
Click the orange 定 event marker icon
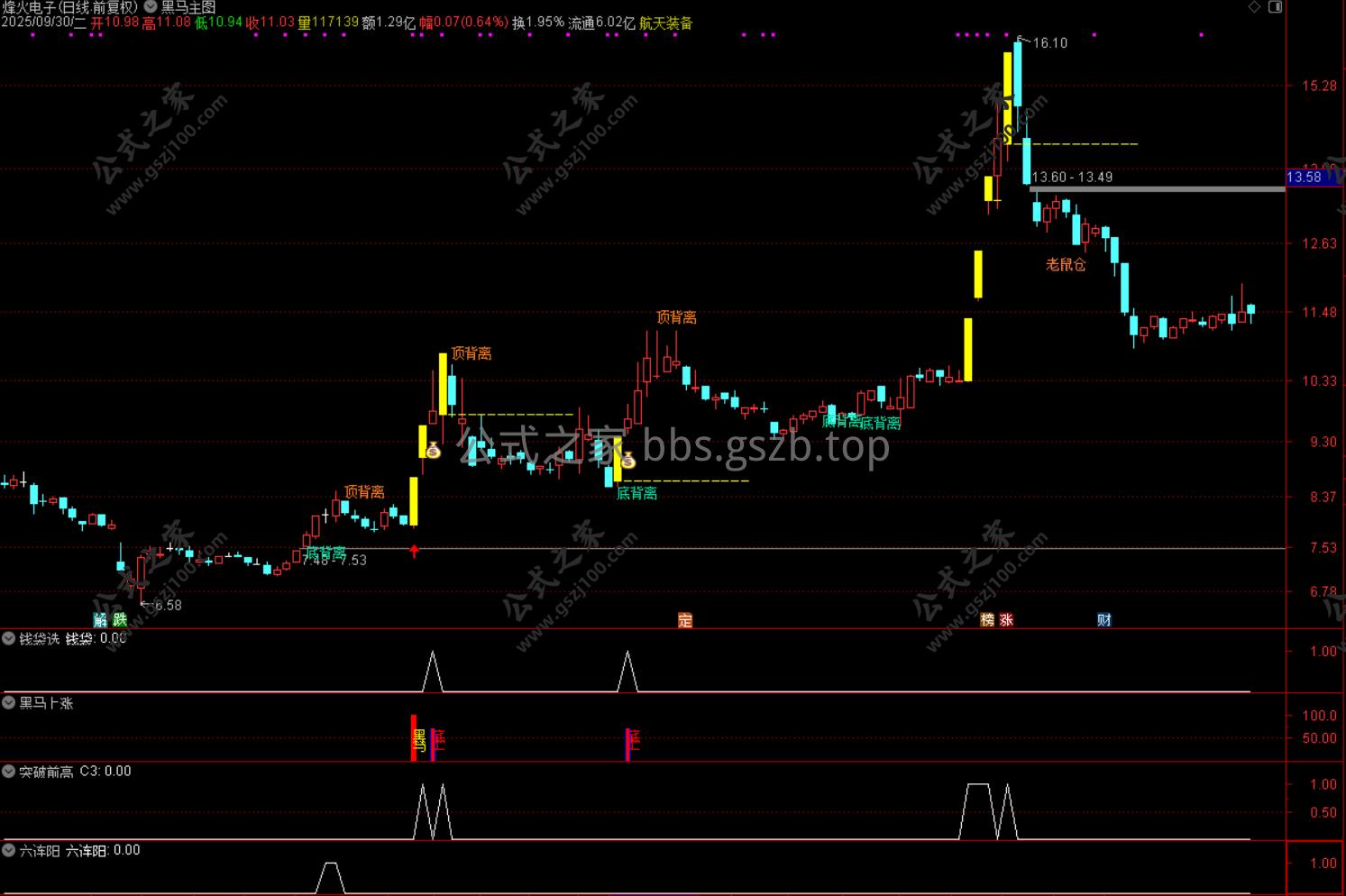(x=685, y=619)
